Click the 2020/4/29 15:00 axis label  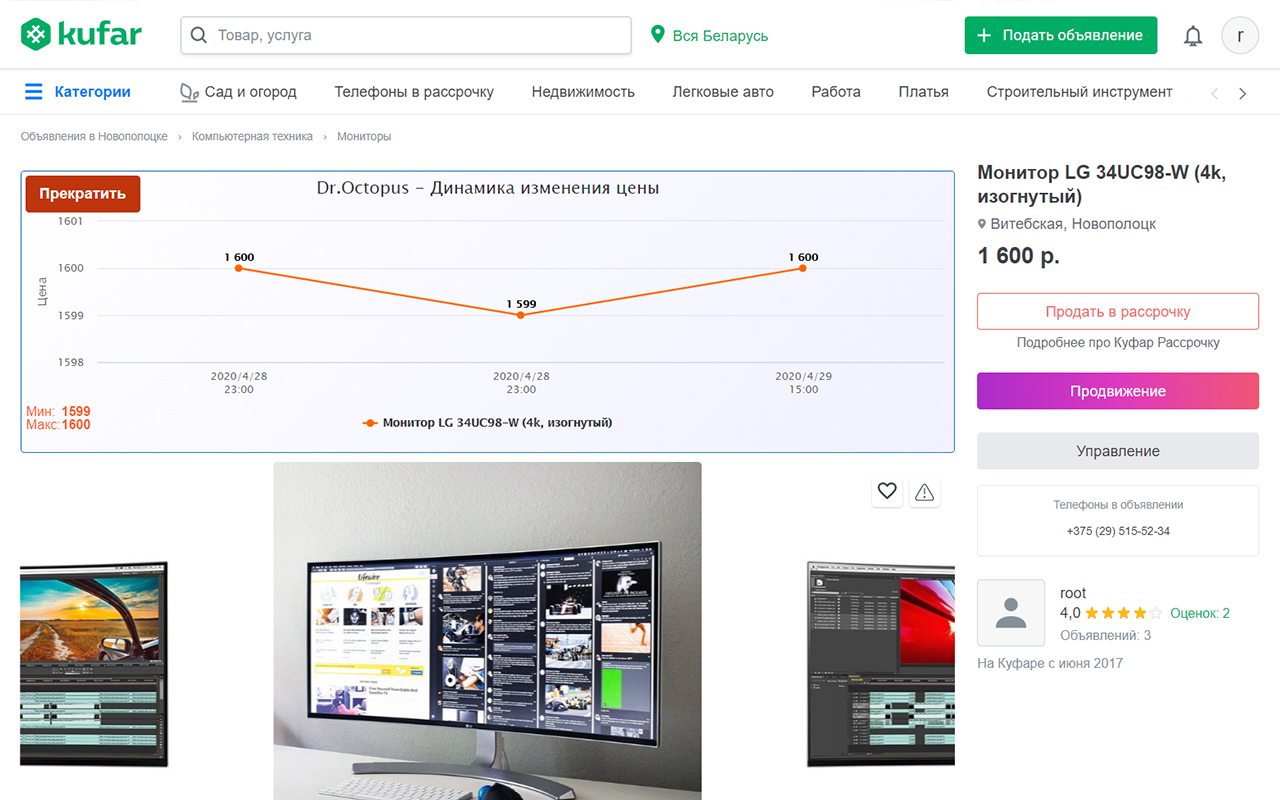803,383
